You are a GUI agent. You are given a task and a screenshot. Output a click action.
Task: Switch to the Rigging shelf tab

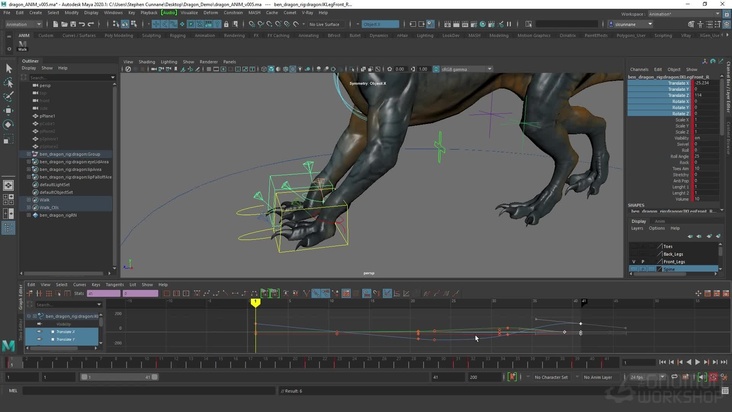pos(177,35)
